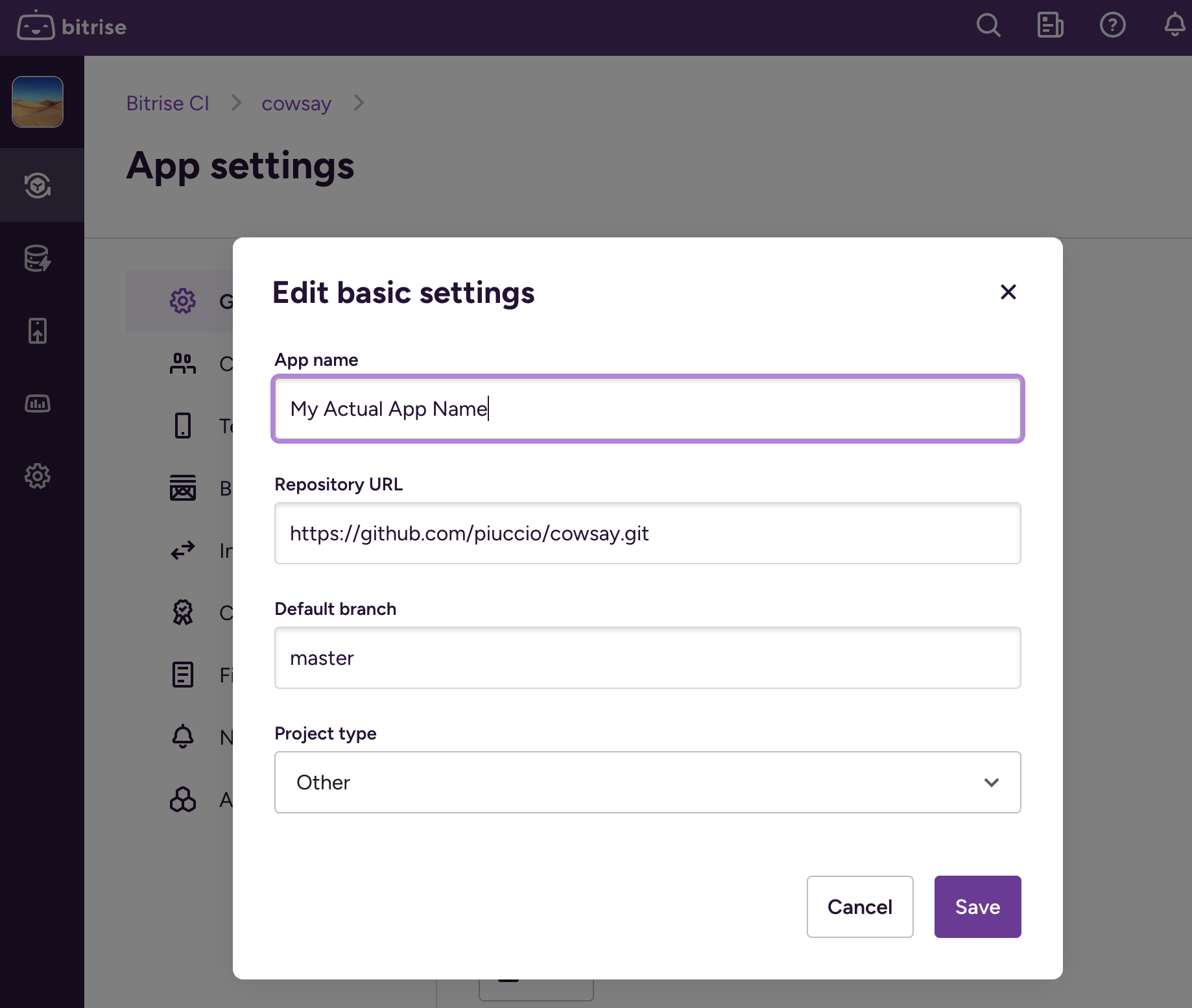Open the build cache database sidebar icon
1192x1008 pixels.
pos(38,258)
